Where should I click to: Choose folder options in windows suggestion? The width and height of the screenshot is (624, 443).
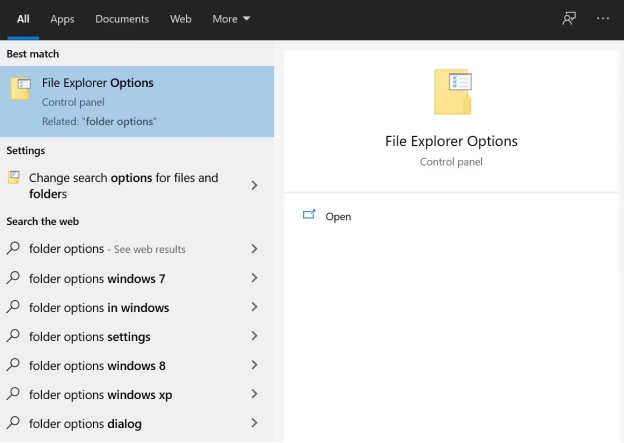99,308
